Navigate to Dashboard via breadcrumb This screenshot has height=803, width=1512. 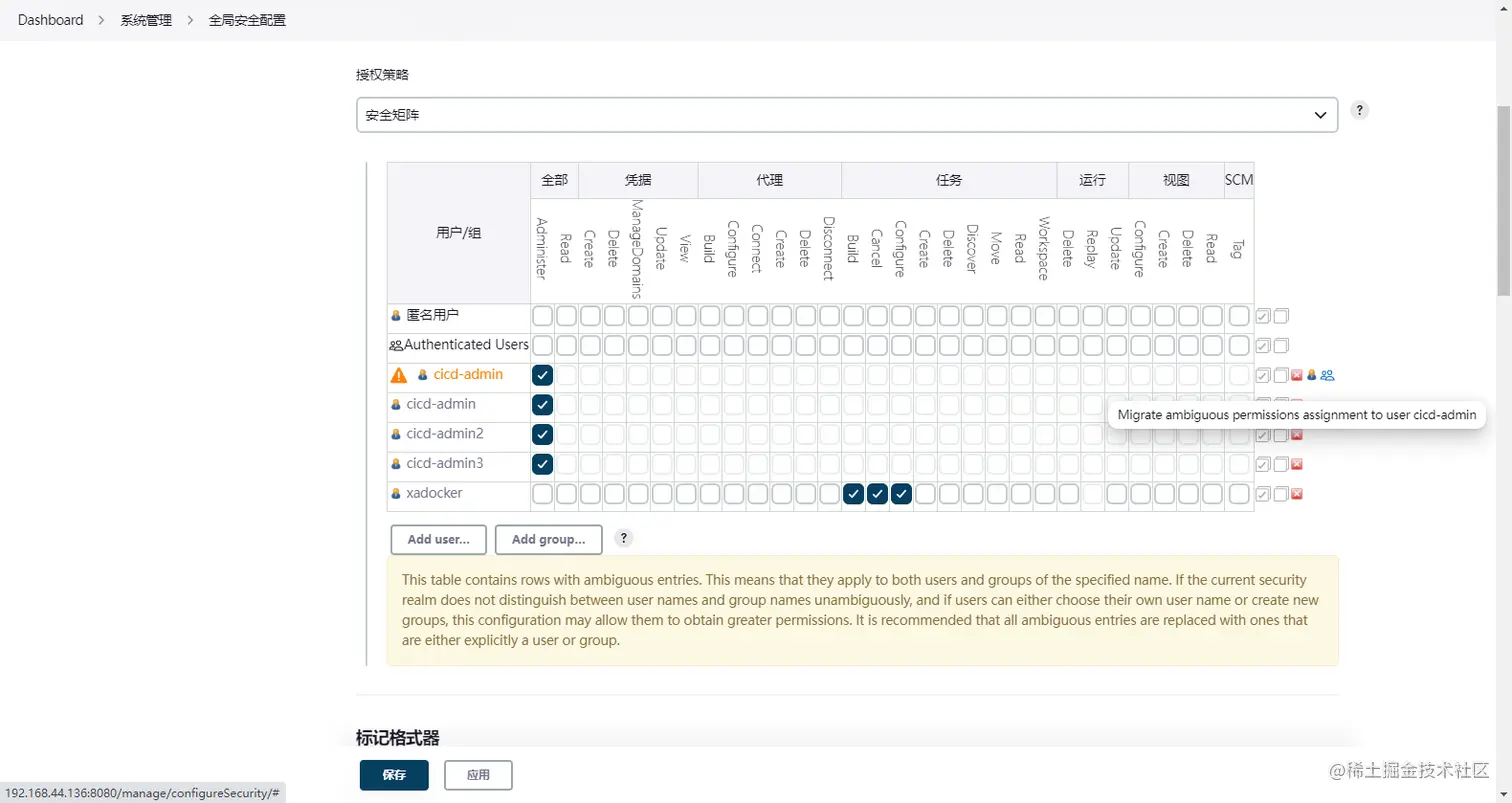(x=50, y=19)
